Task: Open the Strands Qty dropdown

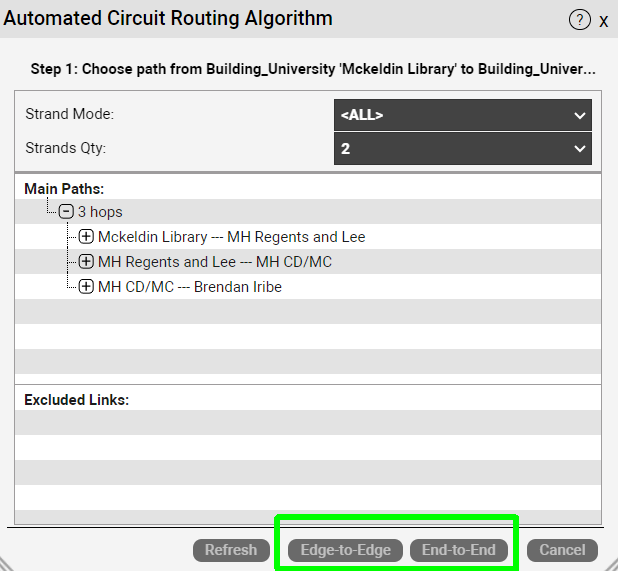Action: coord(462,149)
